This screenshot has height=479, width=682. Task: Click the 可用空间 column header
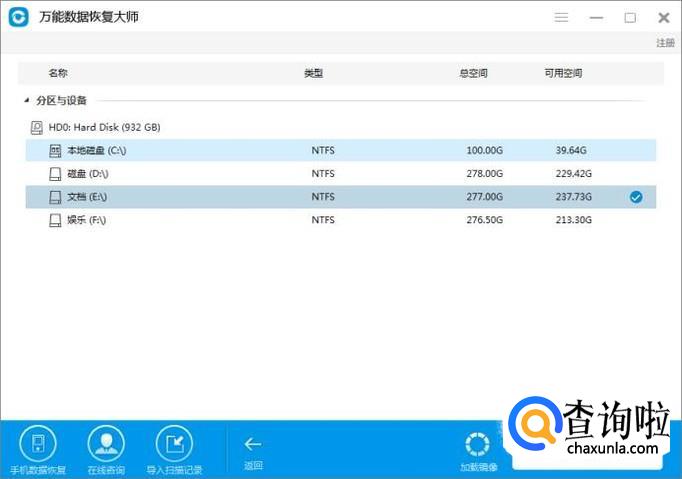pyautogui.click(x=563, y=73)
